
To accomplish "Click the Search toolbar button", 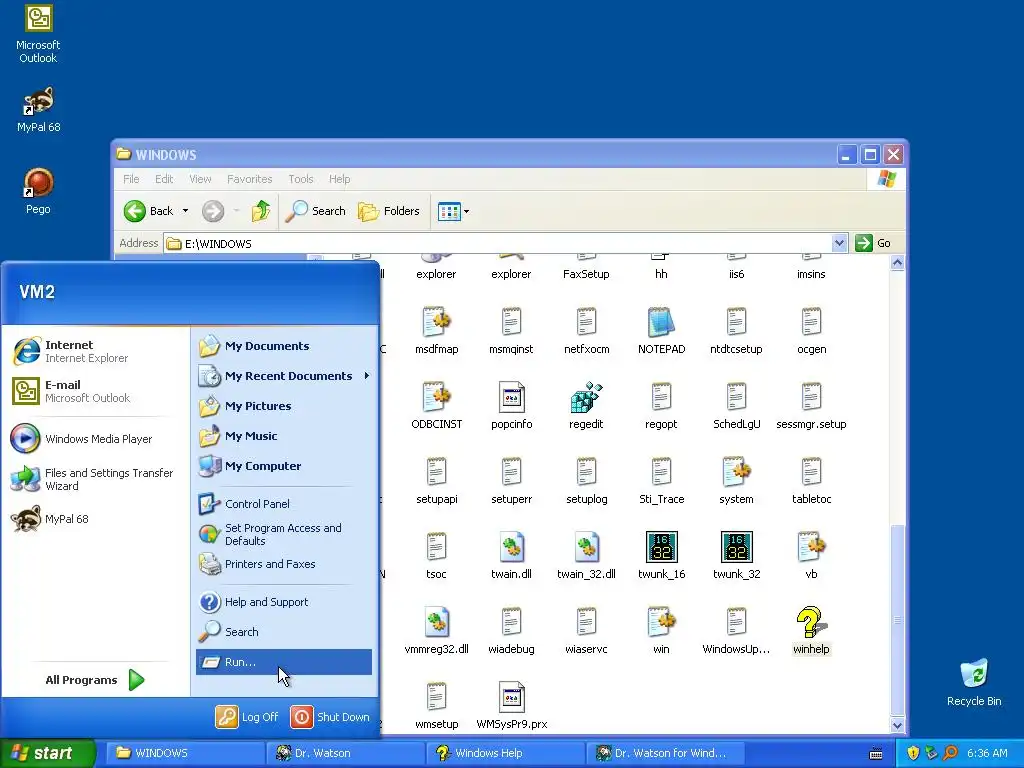I will pos(316,211).
